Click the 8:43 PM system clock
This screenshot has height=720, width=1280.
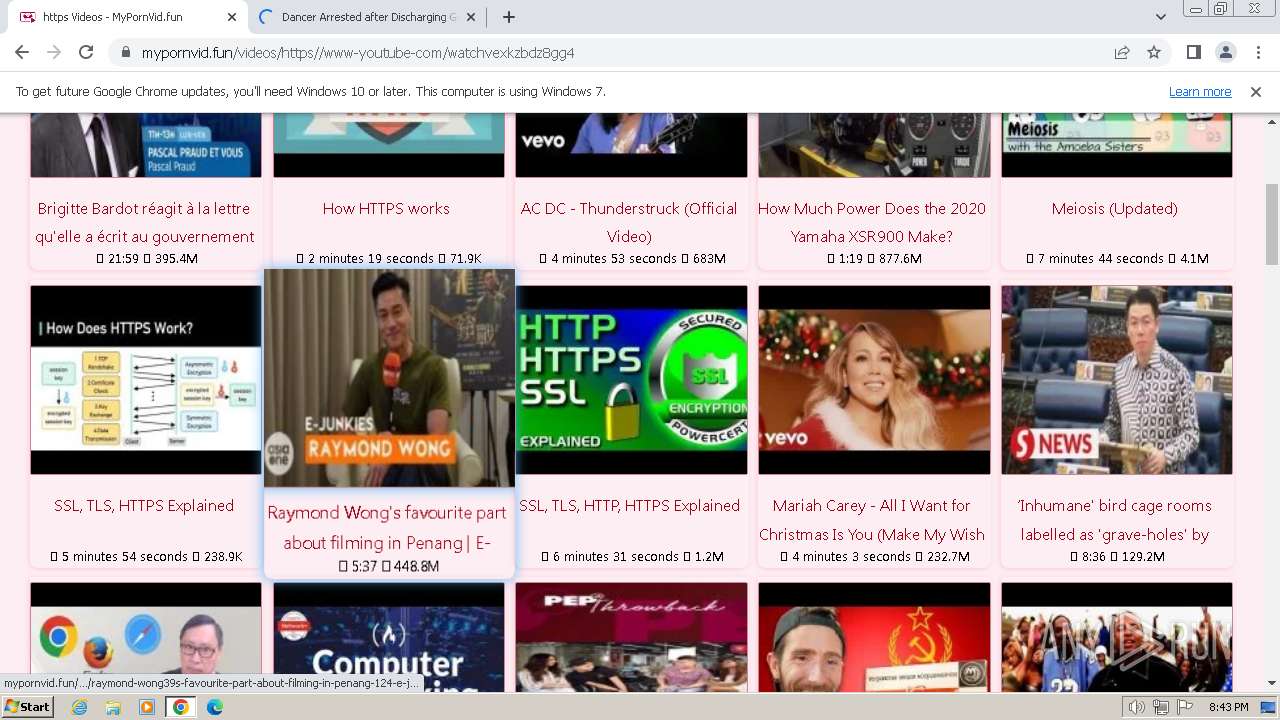point(1228,707)
